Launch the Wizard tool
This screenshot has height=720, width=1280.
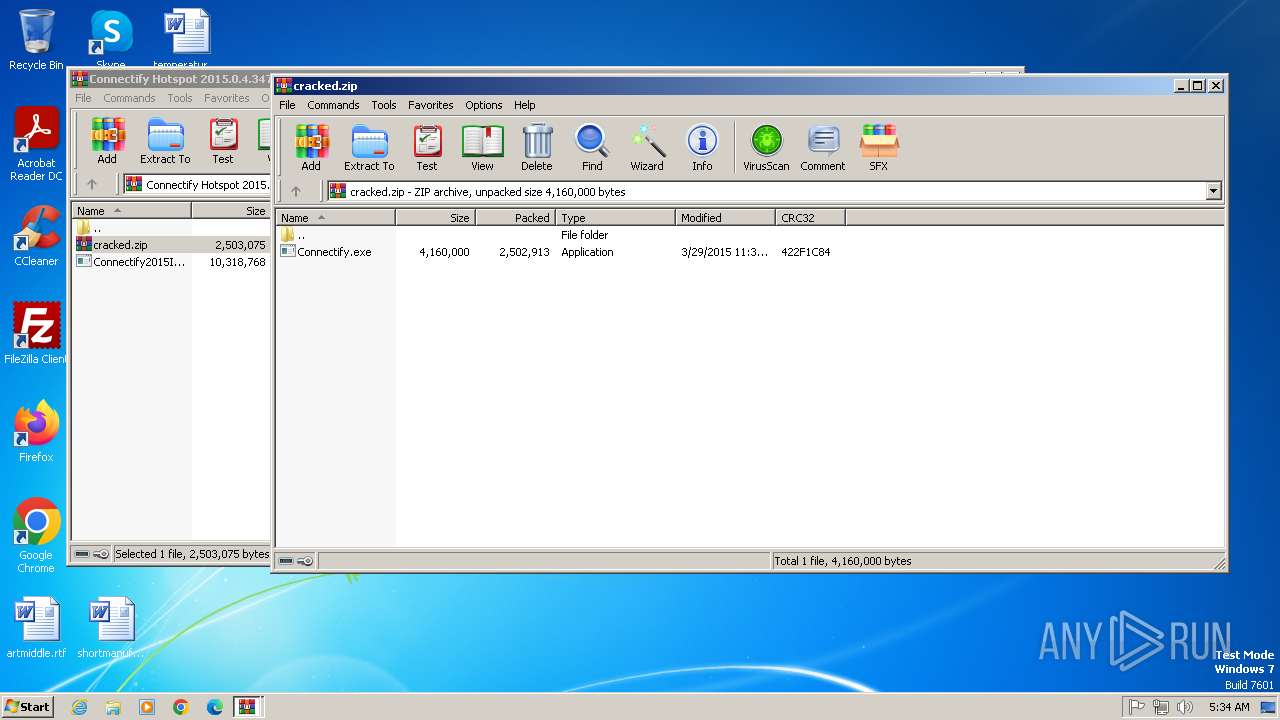click(647, 147)
